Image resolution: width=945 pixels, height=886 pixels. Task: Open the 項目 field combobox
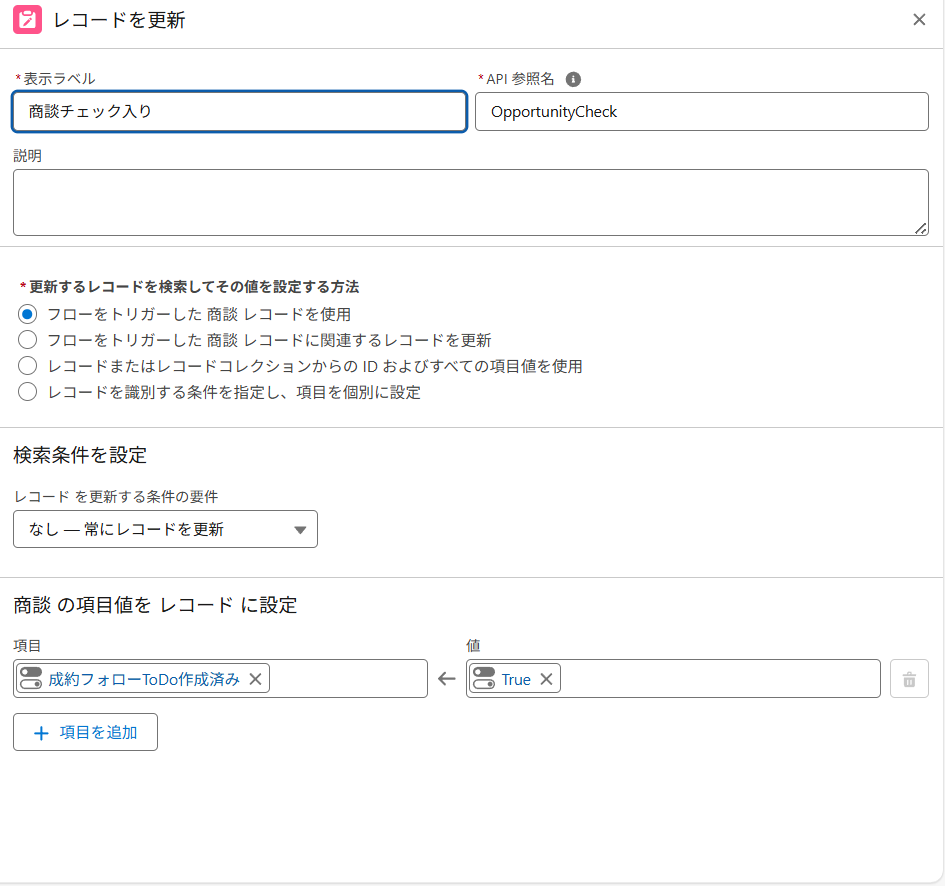[x=350, y=678]
